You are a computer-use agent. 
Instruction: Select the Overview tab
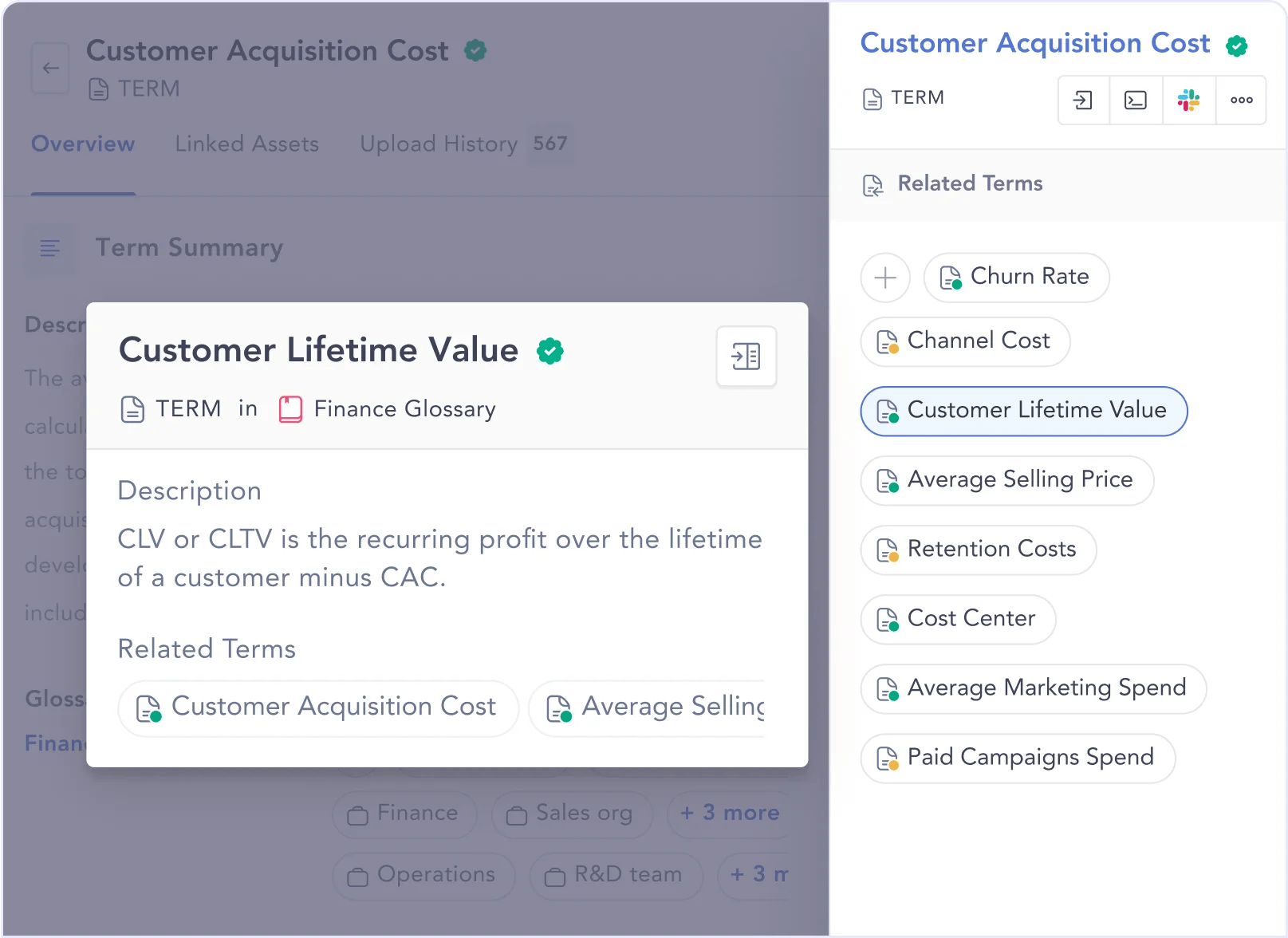(x=83, y=144)
